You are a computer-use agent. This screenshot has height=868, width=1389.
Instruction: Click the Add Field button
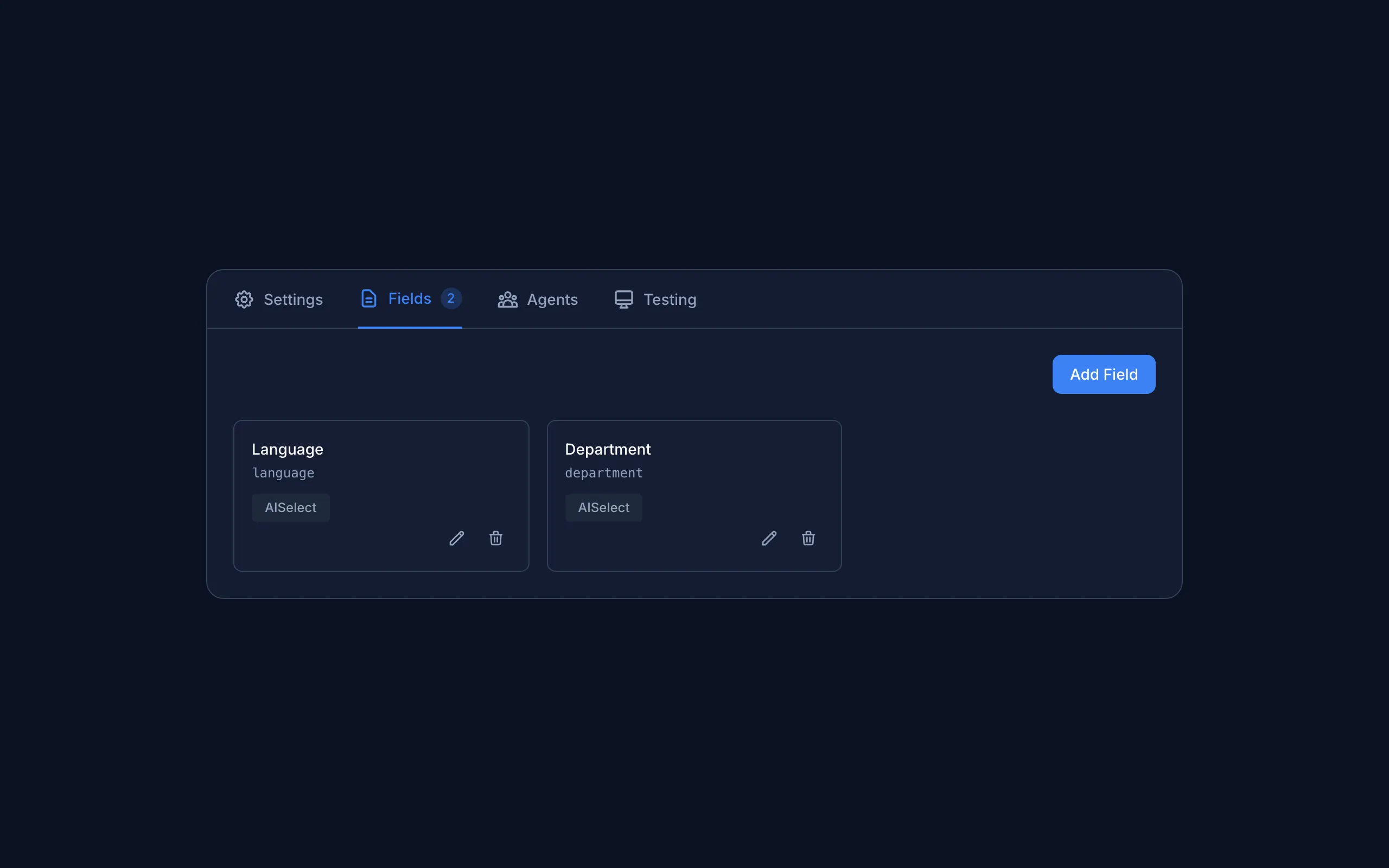[1103, 374]
